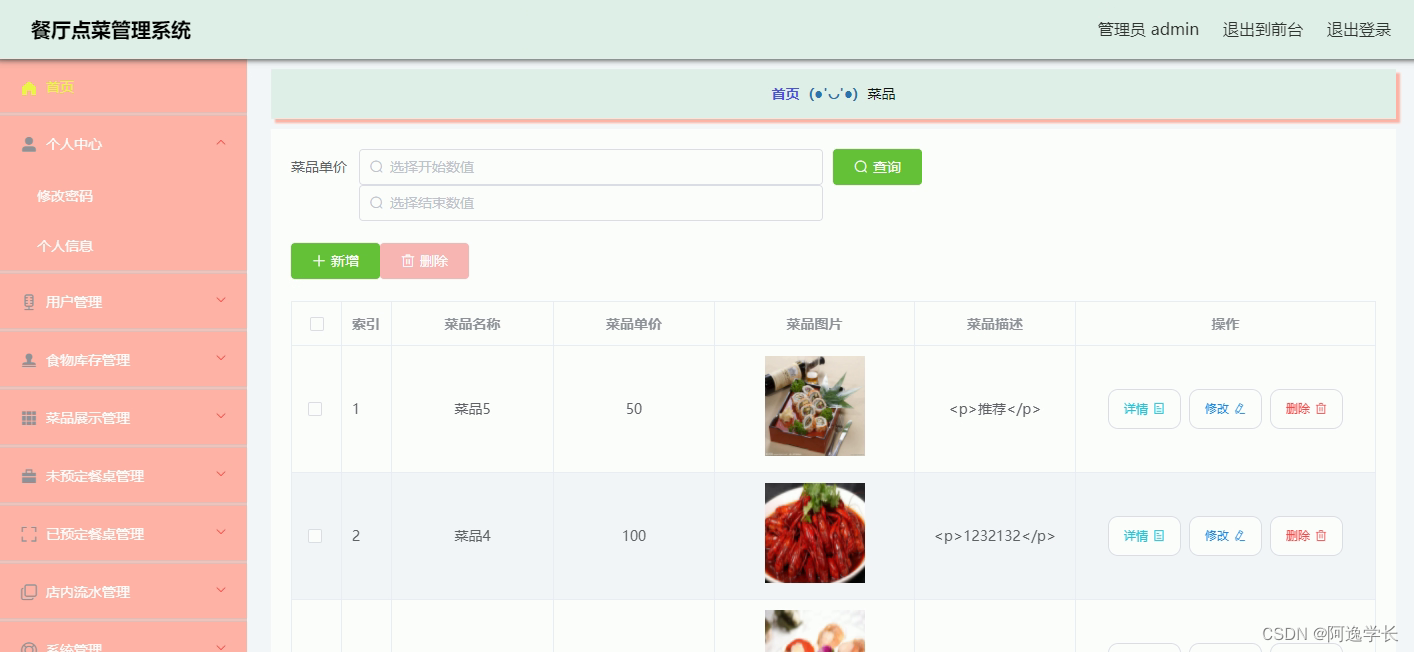Collapse the 个人中心 menu chevron

pos(221,143)
